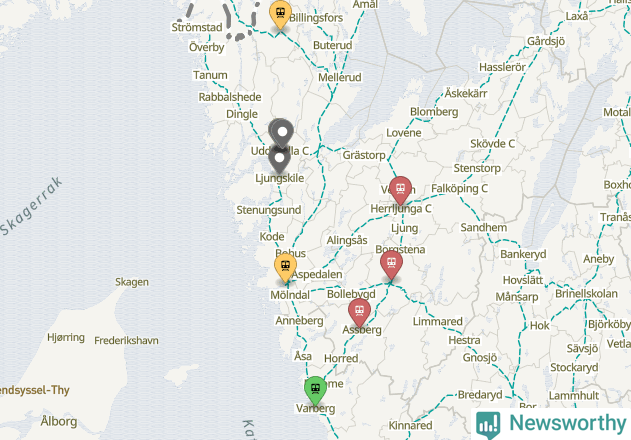631x440 pixels.
Task: Click the green train marker at Varberg
Action: pos(316,390)
